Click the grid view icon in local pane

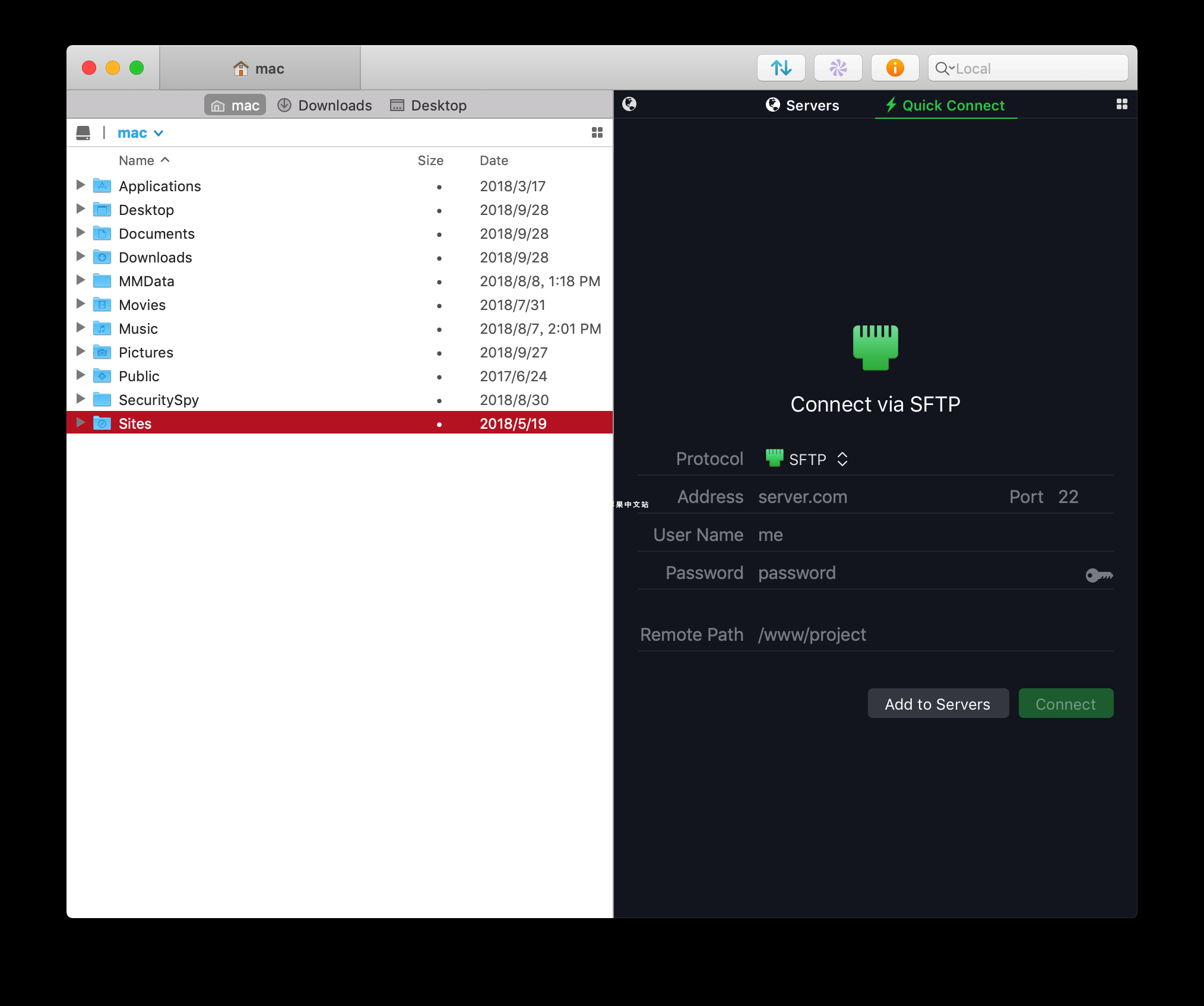tap(597, 133)
